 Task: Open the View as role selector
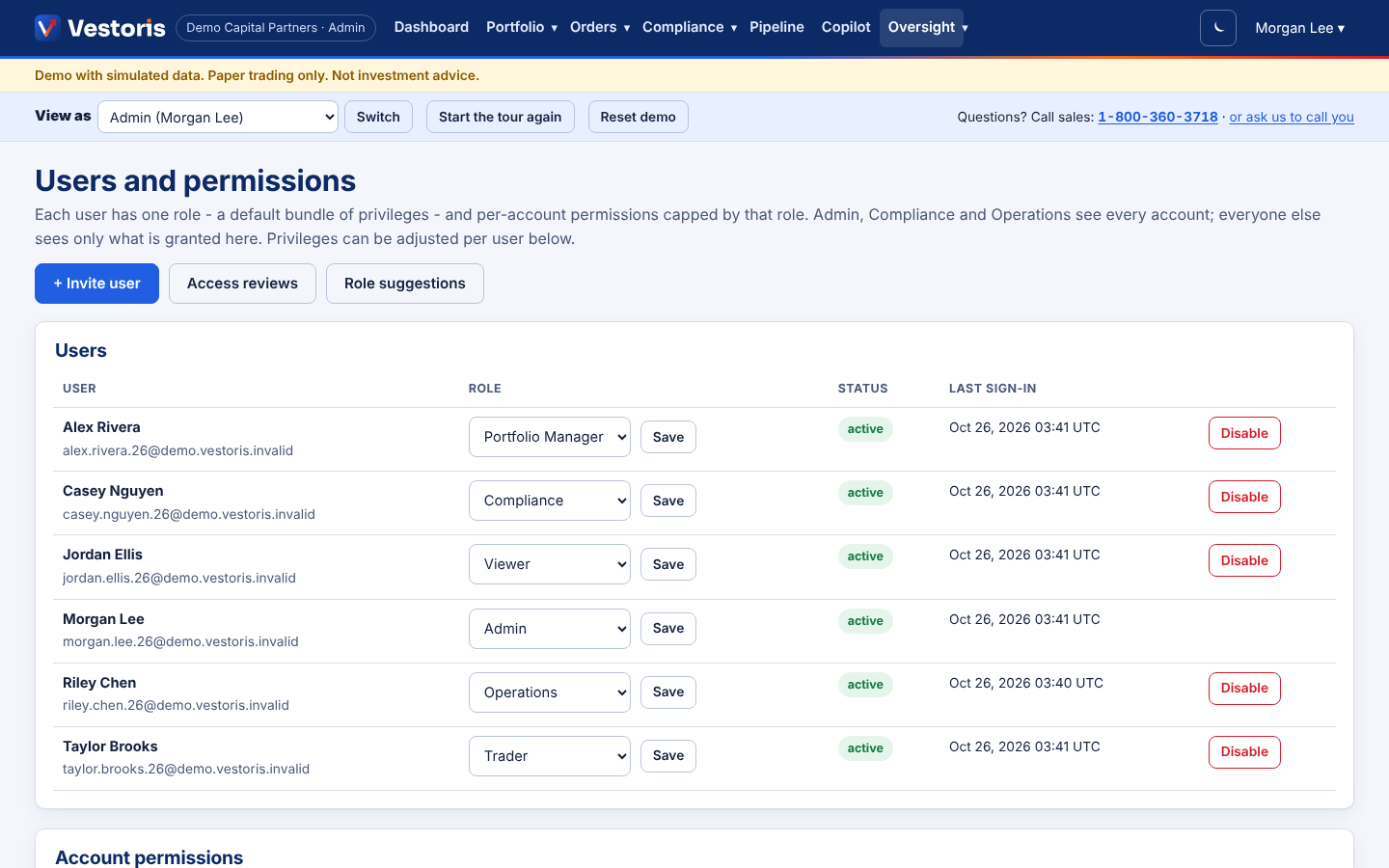tap(218, 117)
